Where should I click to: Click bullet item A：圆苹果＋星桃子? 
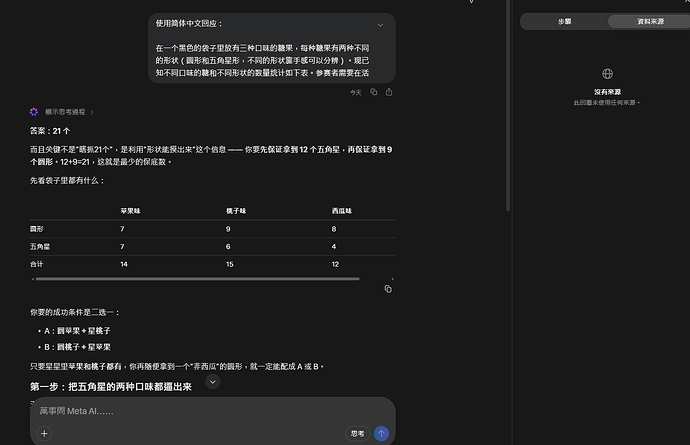point(77,331)
